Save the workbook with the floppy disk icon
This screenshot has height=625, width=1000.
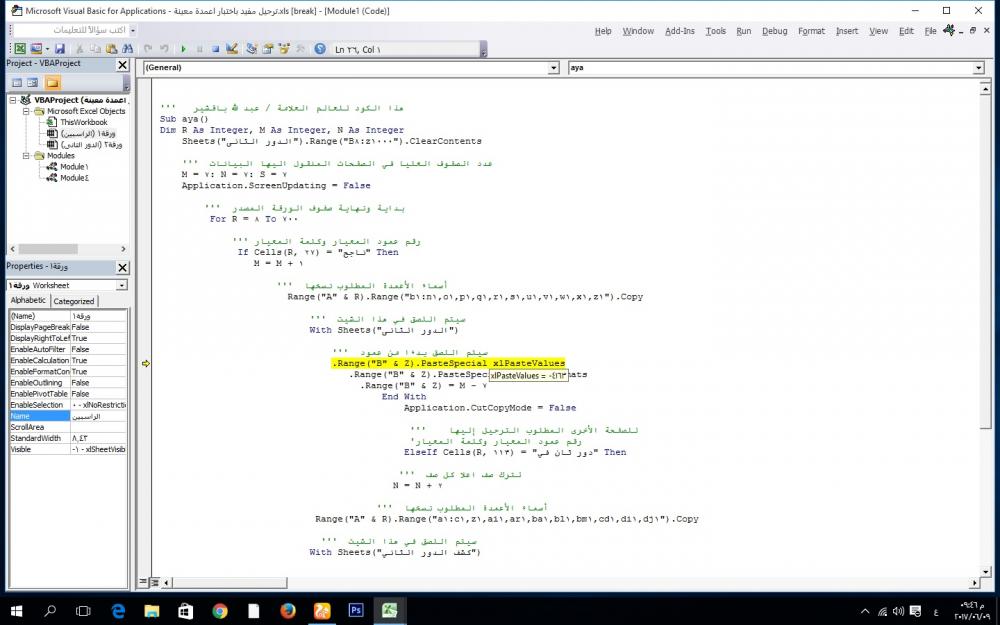[x=60, y=49]
